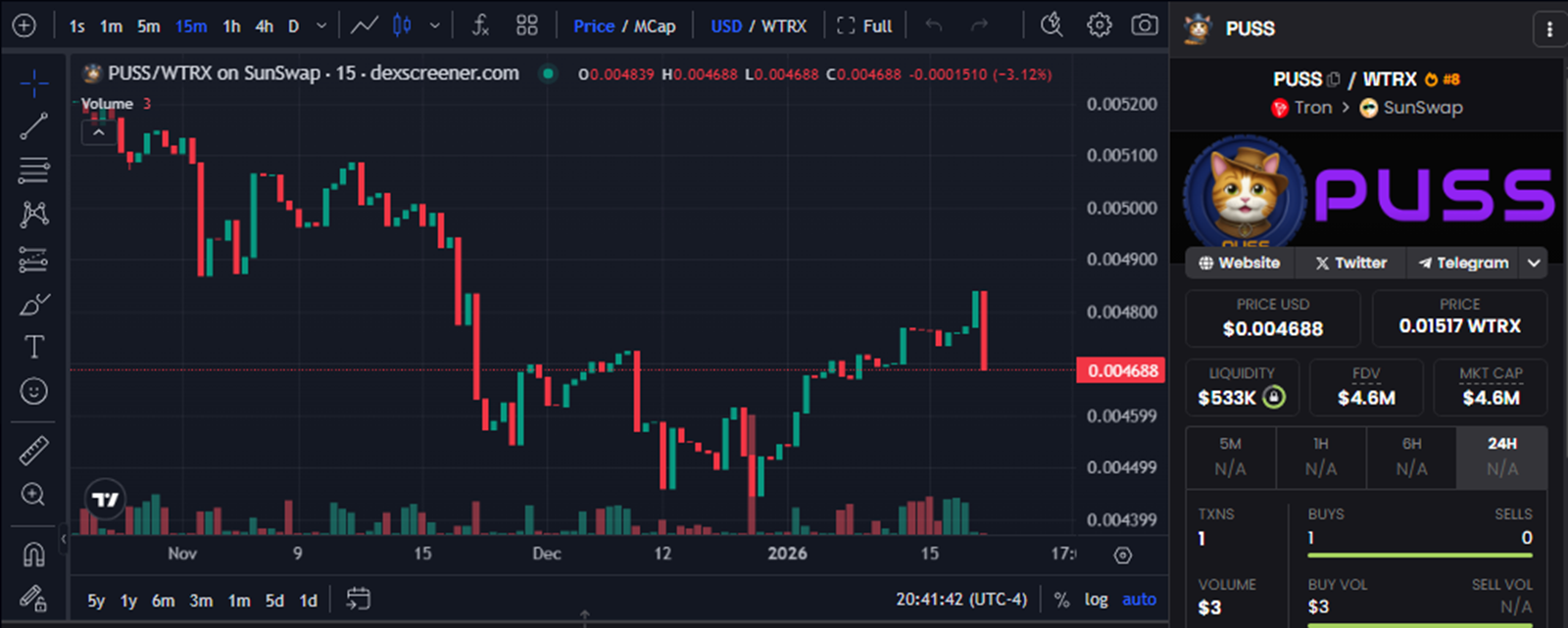Toggle log scale mode
Image resolution: width=1568 pixels, height=628 pixels.
point(1096,600)
